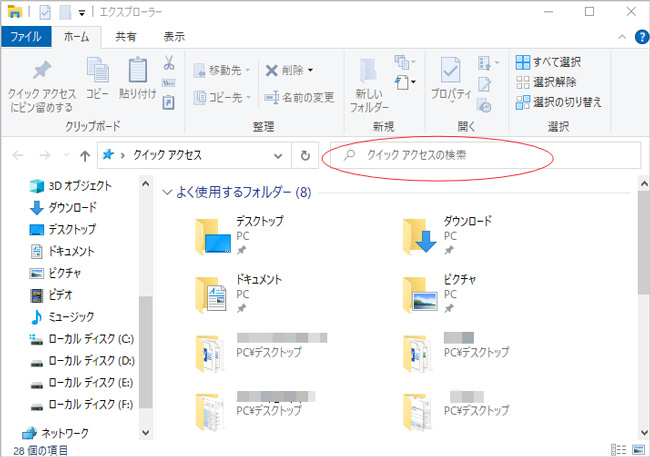Click the Paste shortcut icon
650x457 pixels.
click(x=168, y=102)
